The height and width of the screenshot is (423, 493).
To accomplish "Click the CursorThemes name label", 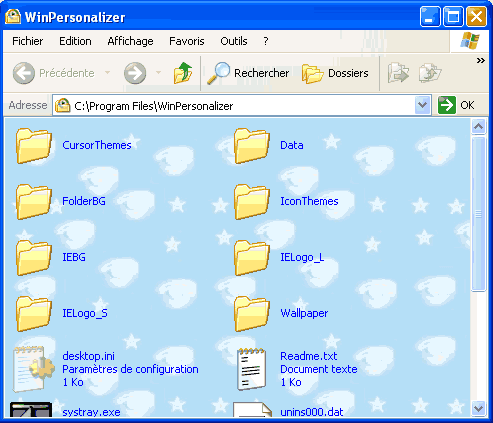I will (97, 145).
